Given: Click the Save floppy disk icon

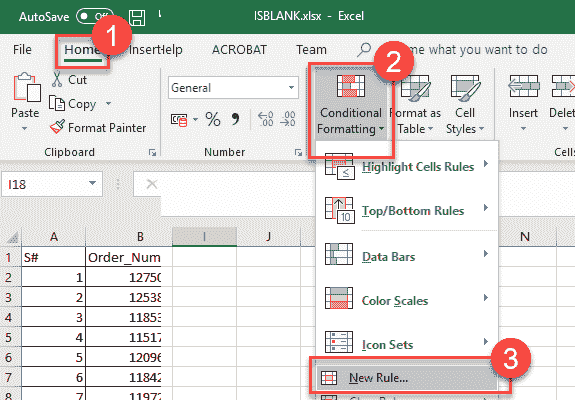Looking at the screenshot, I should point(137,17).
